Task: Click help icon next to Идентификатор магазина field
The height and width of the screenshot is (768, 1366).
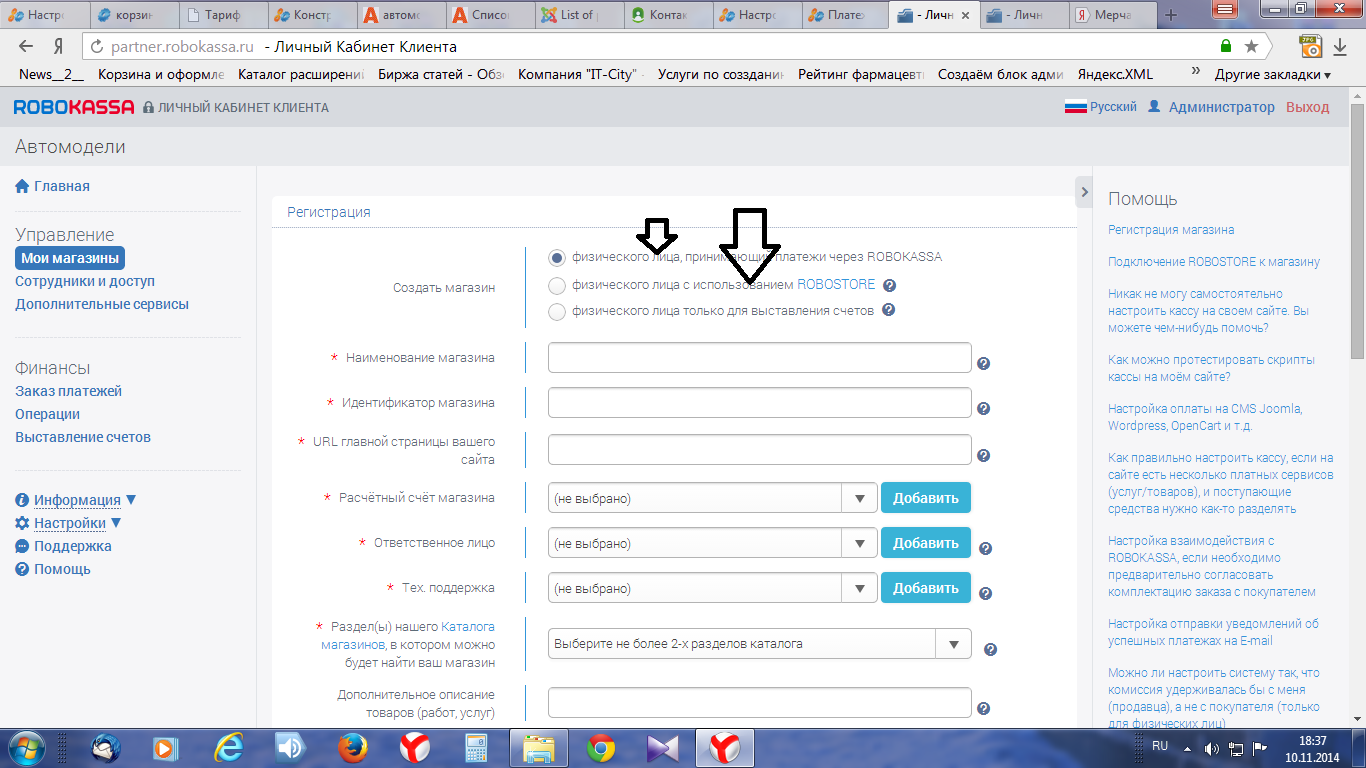Action: (983, 409)
